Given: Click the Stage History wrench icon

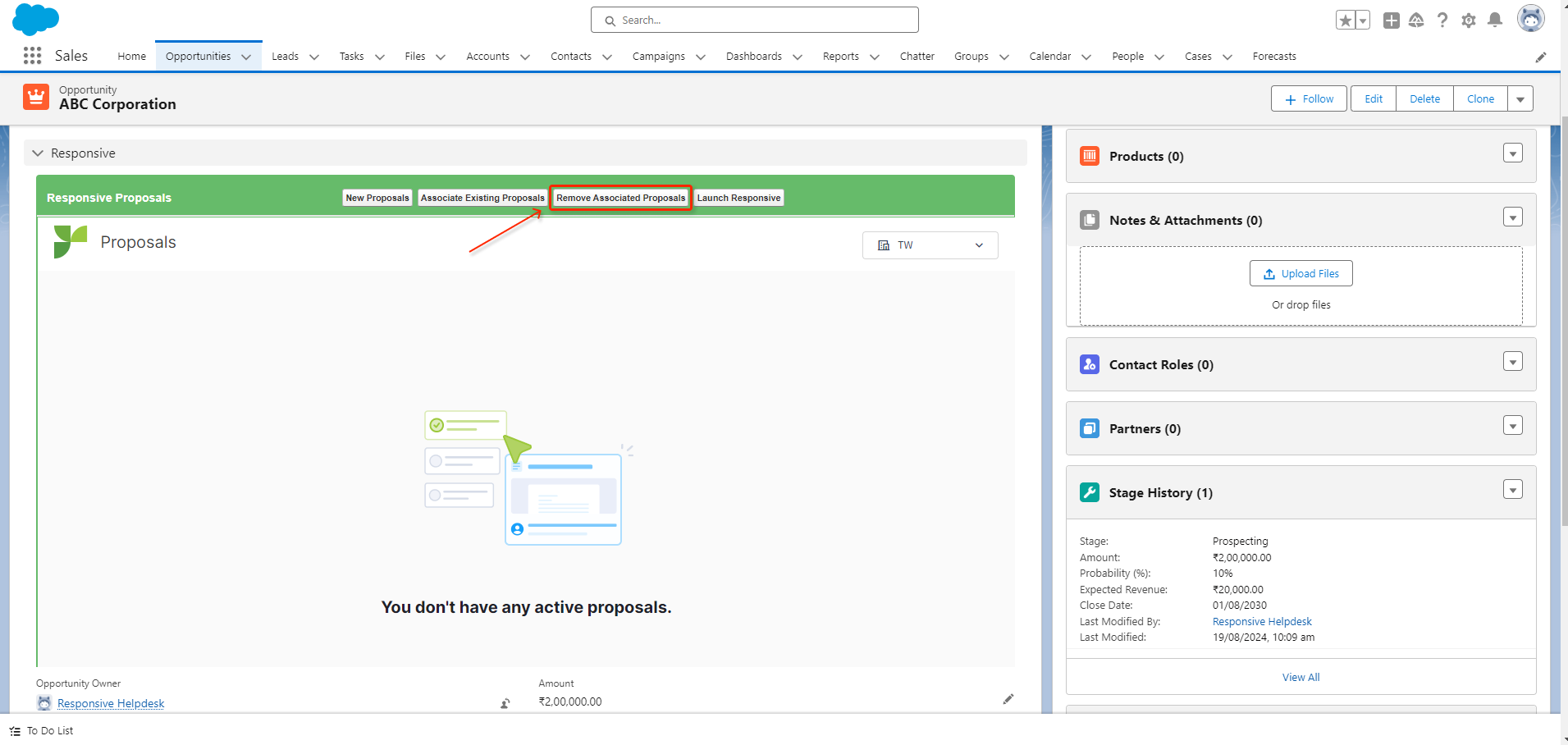Looking at the screenshot, I should 1090,492.
